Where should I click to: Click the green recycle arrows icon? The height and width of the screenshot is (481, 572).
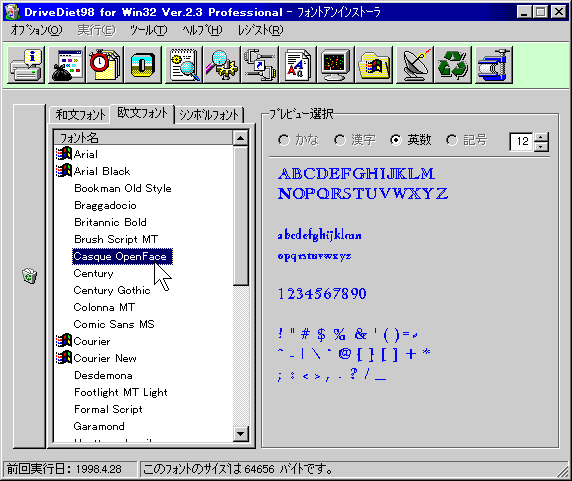point(453,65)
